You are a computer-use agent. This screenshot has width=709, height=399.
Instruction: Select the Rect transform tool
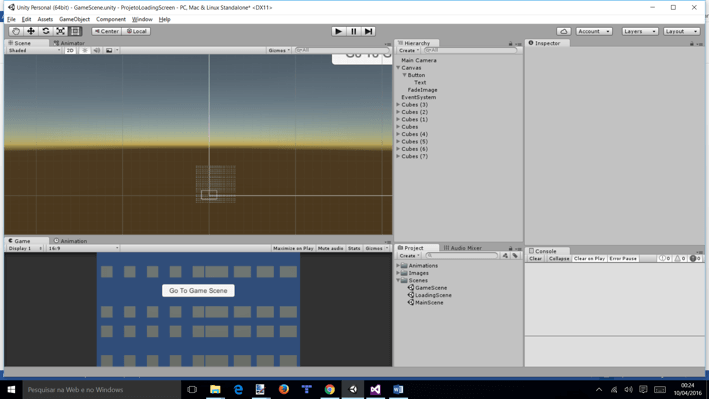tap(75, 31)
